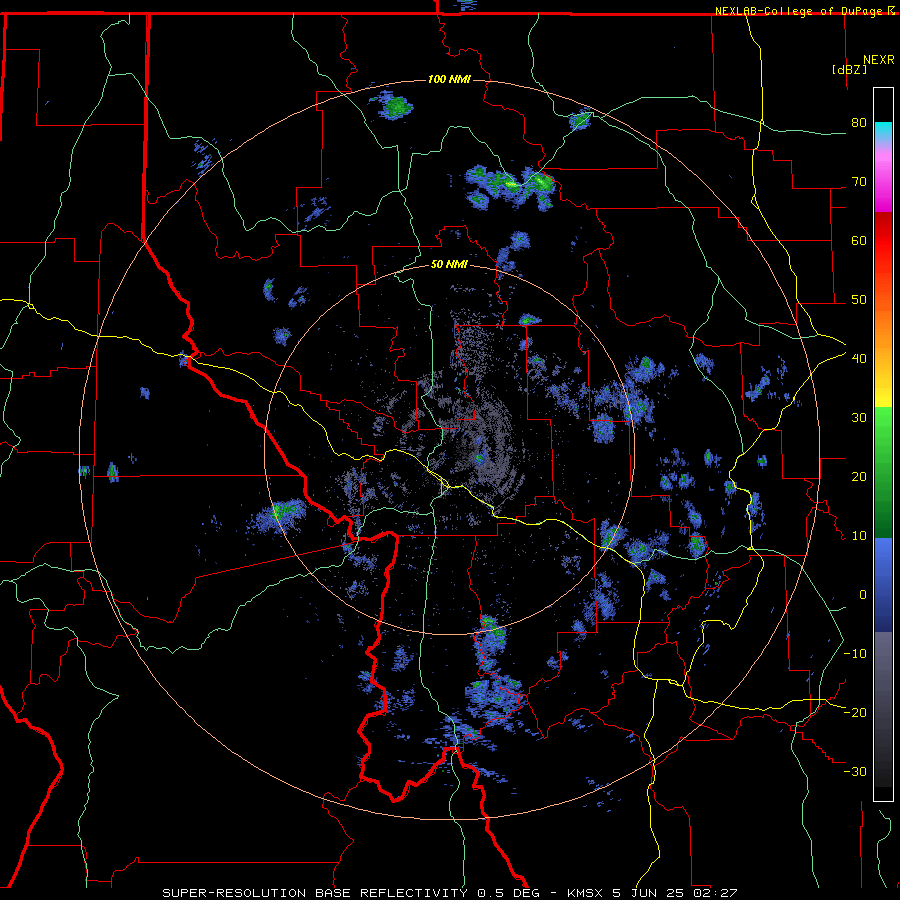Click the NEXR label above the color bar
The height and width of the screenshot is (900, 900).
click(879, 60)
